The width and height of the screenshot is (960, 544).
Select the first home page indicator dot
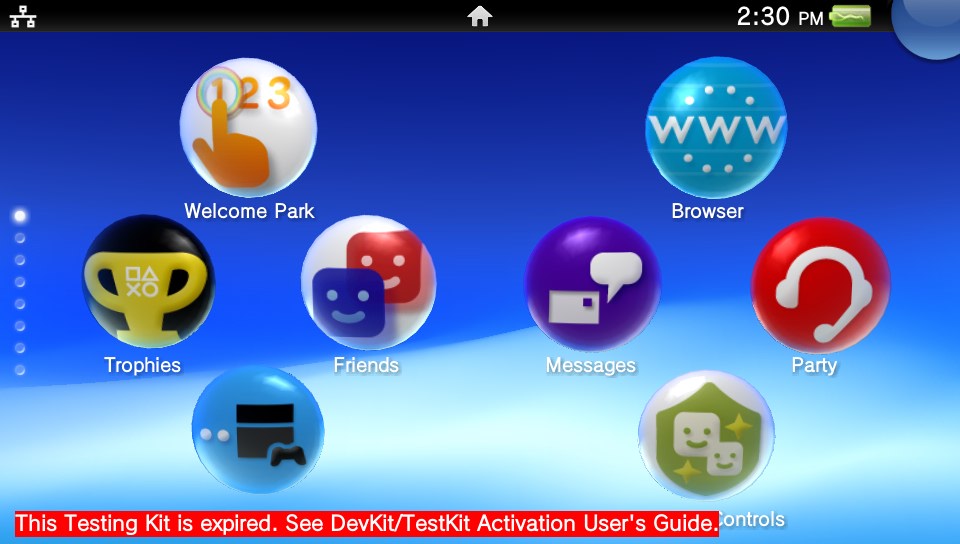click(20, 215)
